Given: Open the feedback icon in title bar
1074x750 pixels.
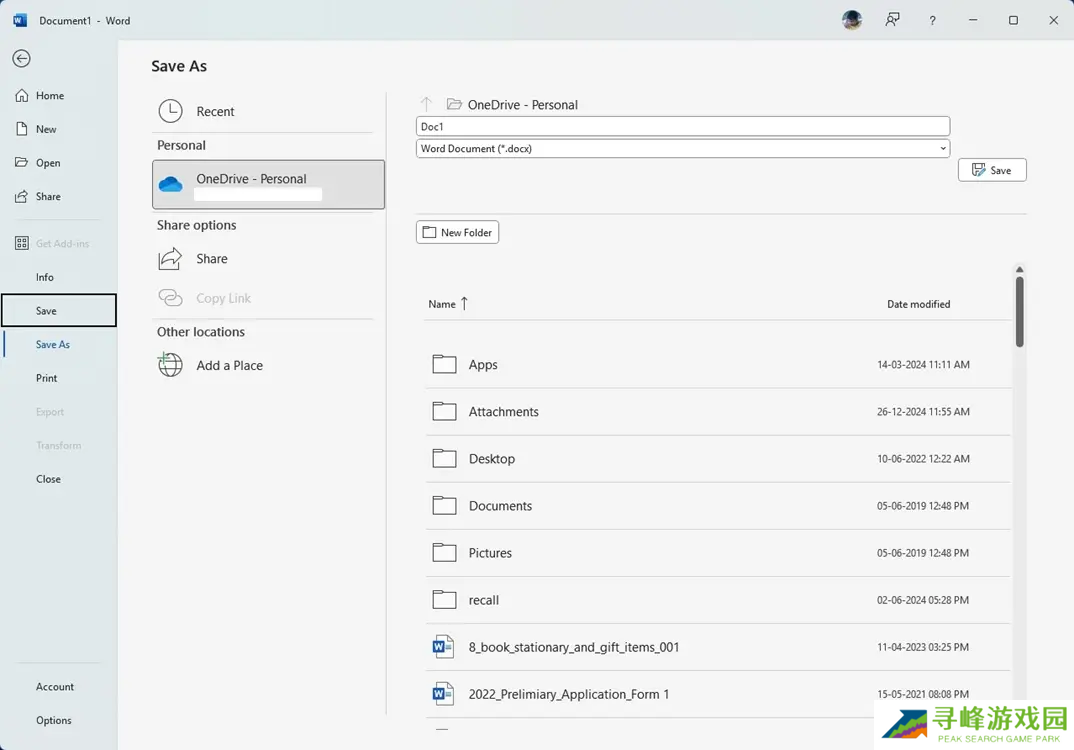Looking at the screenshot, I should pos(892,20).
